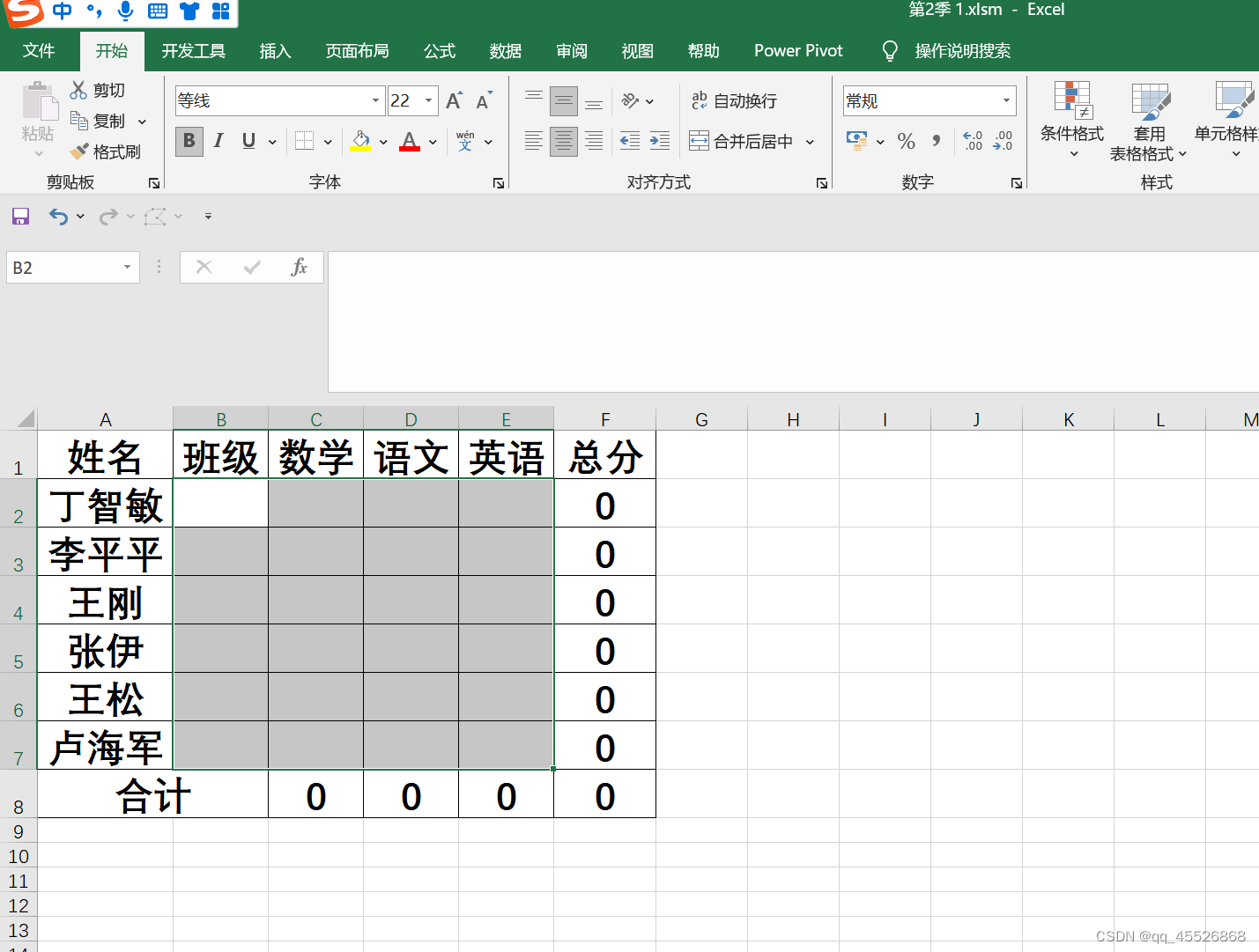The image size is (1259, 952).
Task: Click 套用表格格式 button
Action: click(1149, 123)
